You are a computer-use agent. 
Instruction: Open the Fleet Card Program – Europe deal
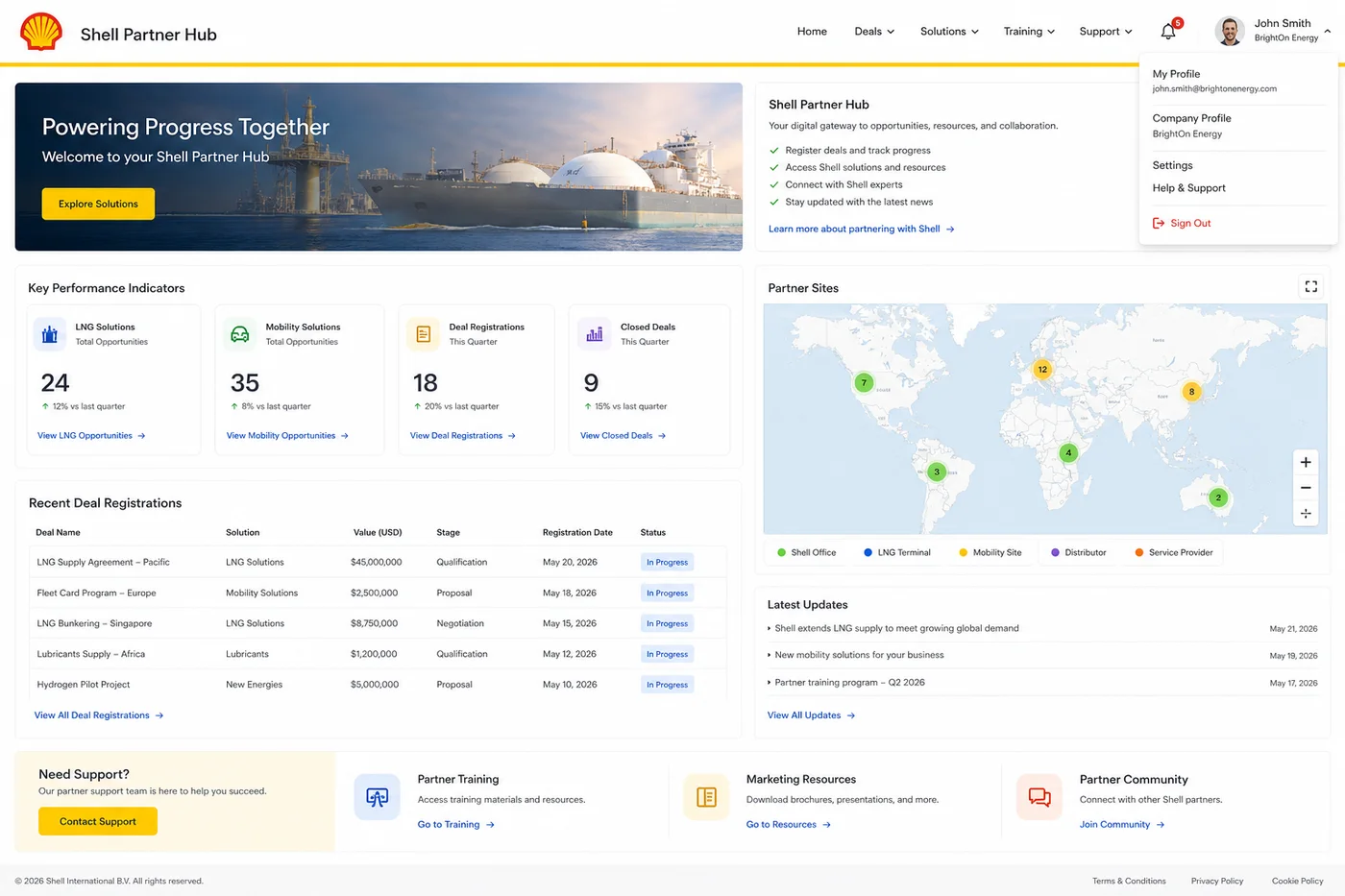point(96,593)
